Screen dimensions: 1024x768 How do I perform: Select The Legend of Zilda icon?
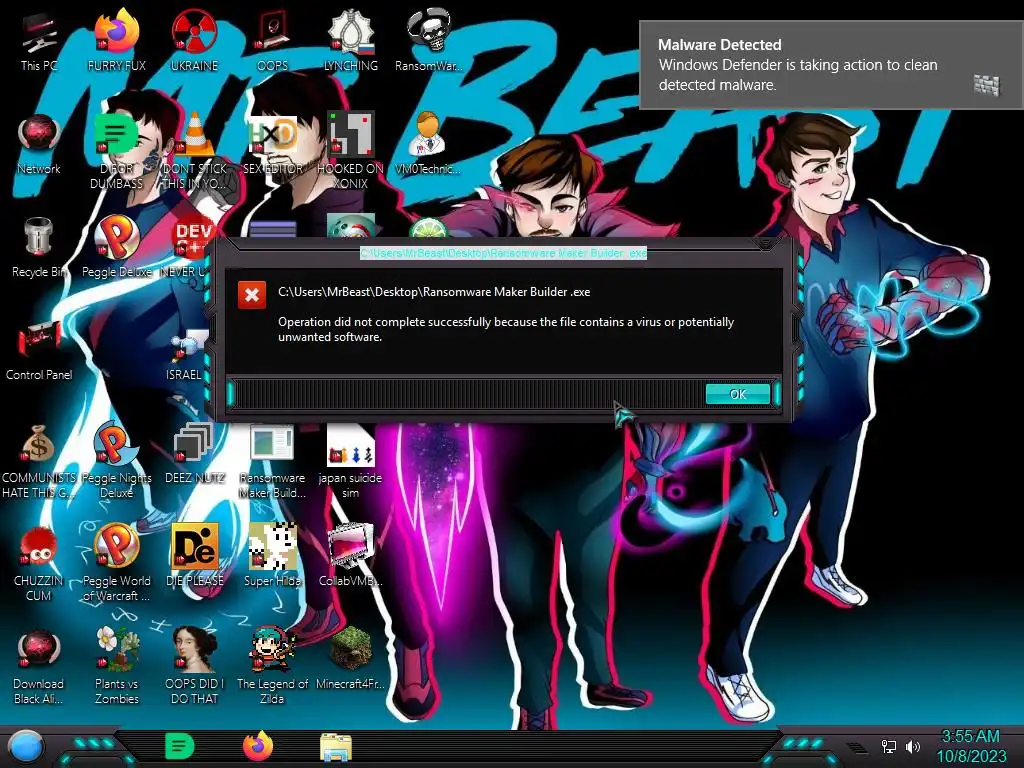272,666
